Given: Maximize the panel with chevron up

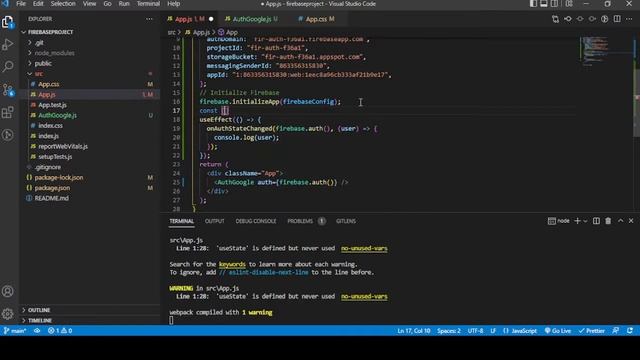Looking at the screenshot, I should (620, 221).
